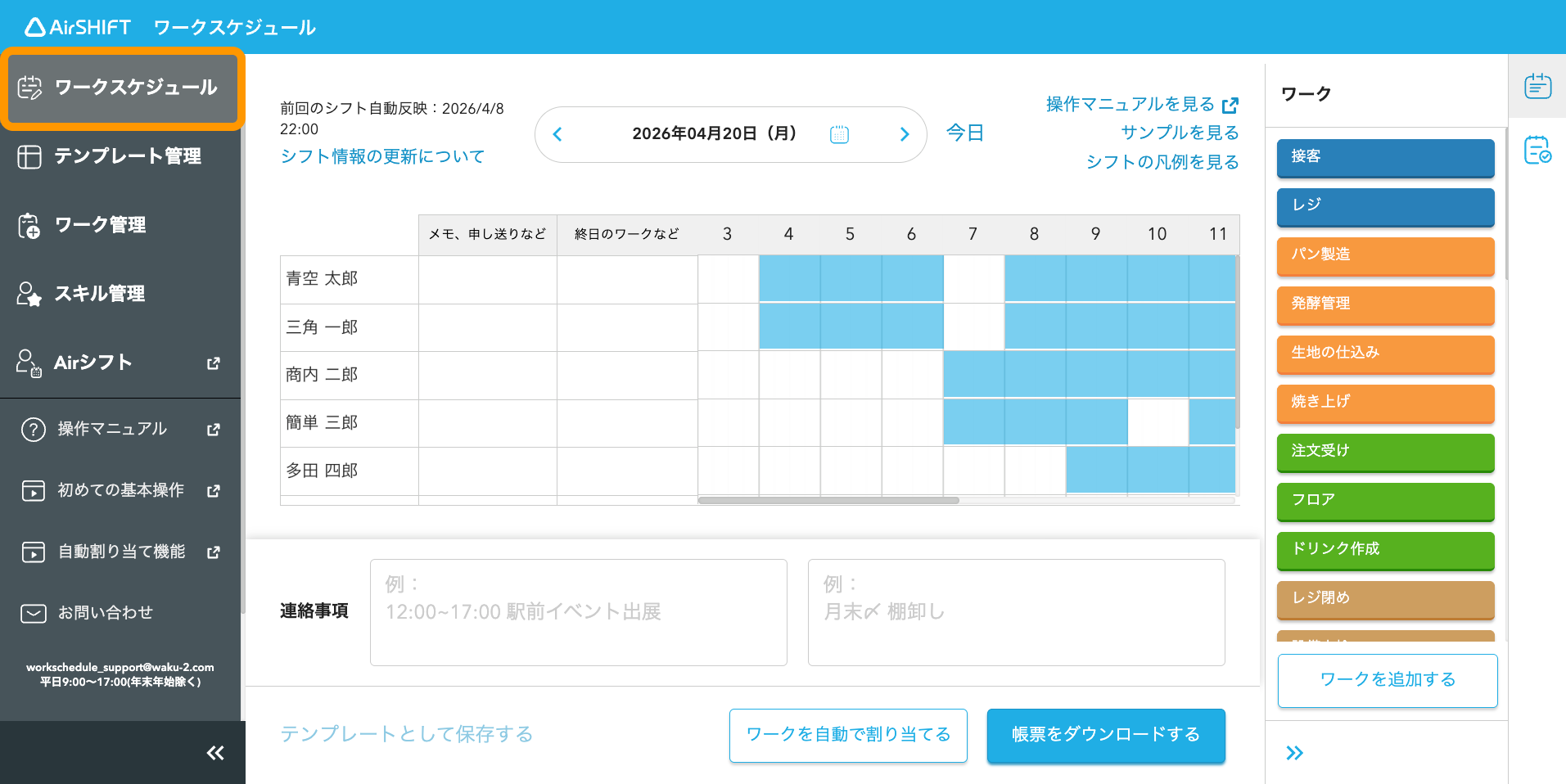Select employee row 商内 二郎

pos(350,376)
